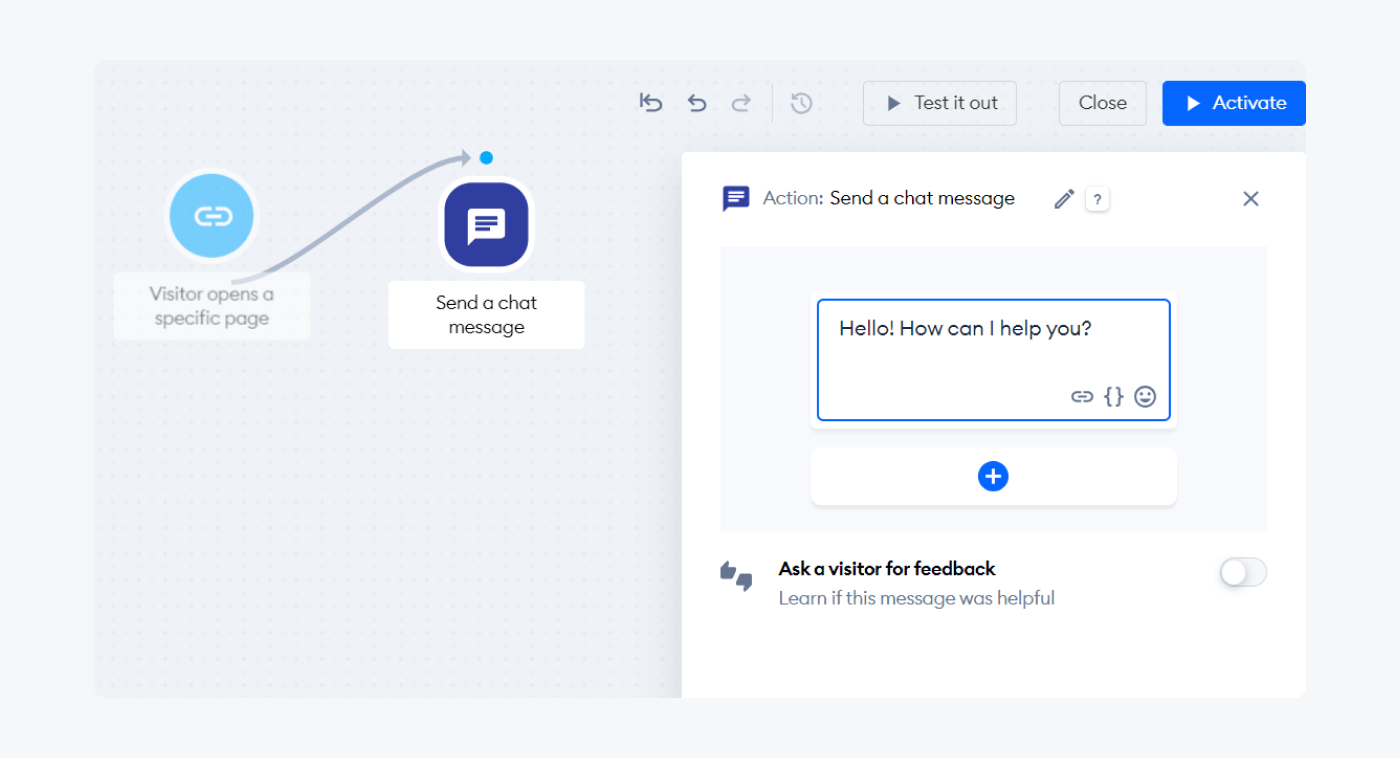Click the blue connector dot above the chat node
This screenshot has width=1400, height=758.
[x=486, y=158]
